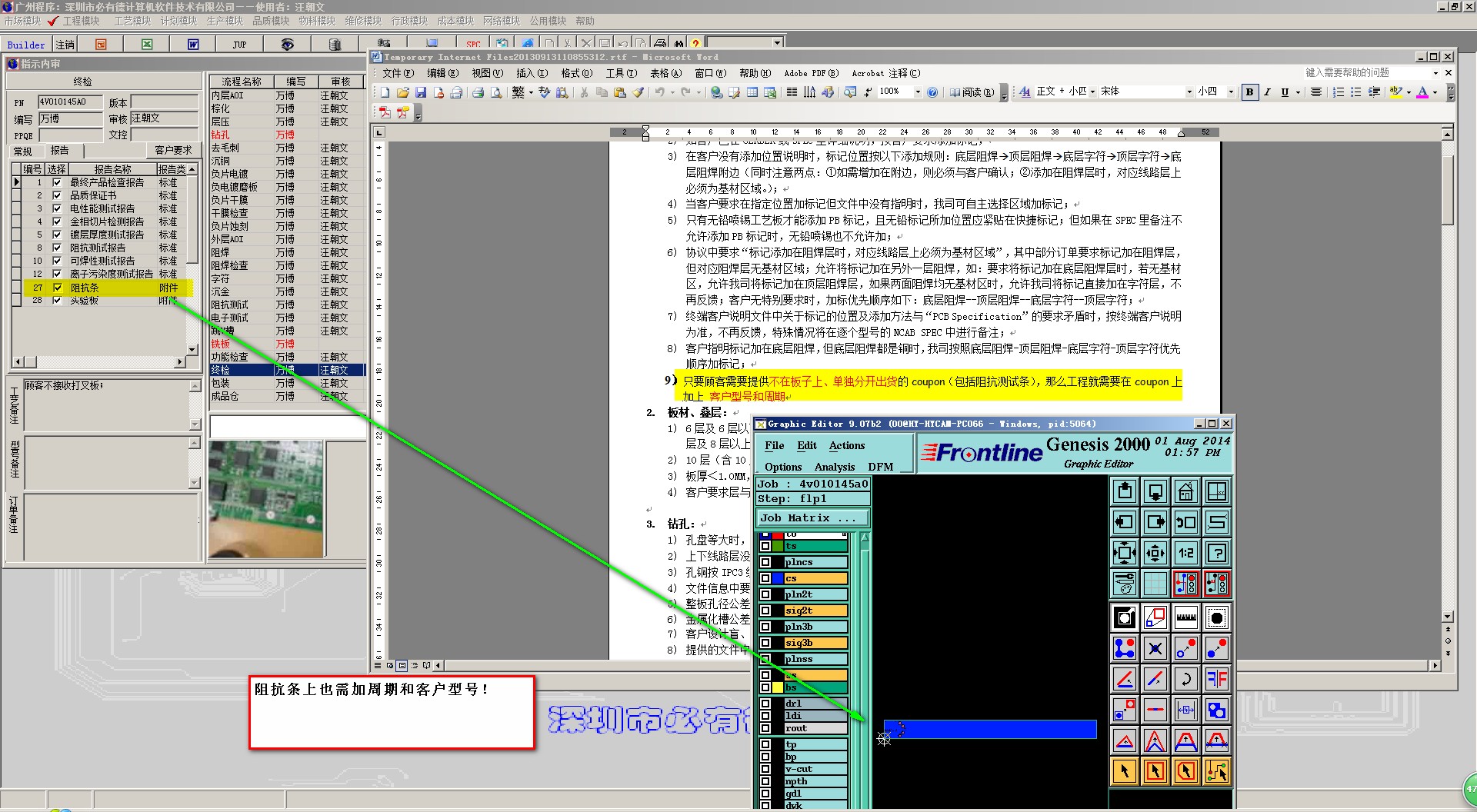Screen dimensions: 1477x812
Task: Click the 注销 button
Action: (x=65, y=45)
